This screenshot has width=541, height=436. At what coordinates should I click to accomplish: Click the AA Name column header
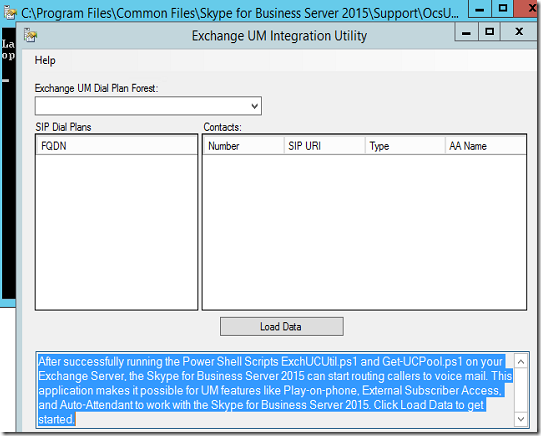485,146
